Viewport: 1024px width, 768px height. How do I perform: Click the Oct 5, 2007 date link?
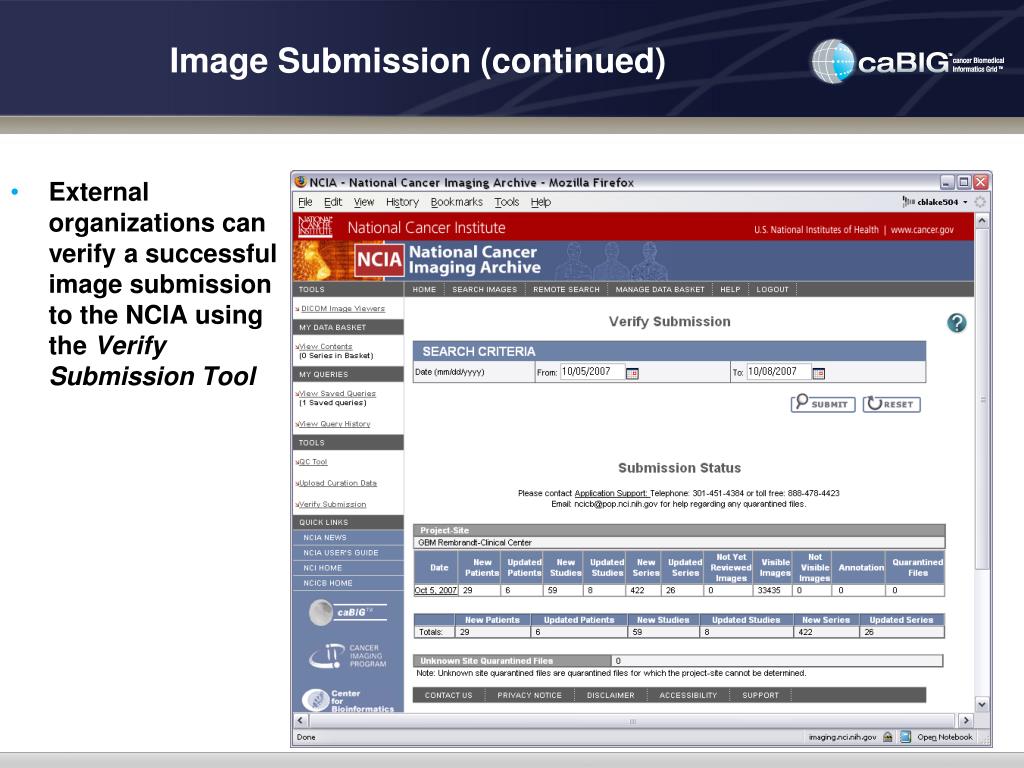436,590
